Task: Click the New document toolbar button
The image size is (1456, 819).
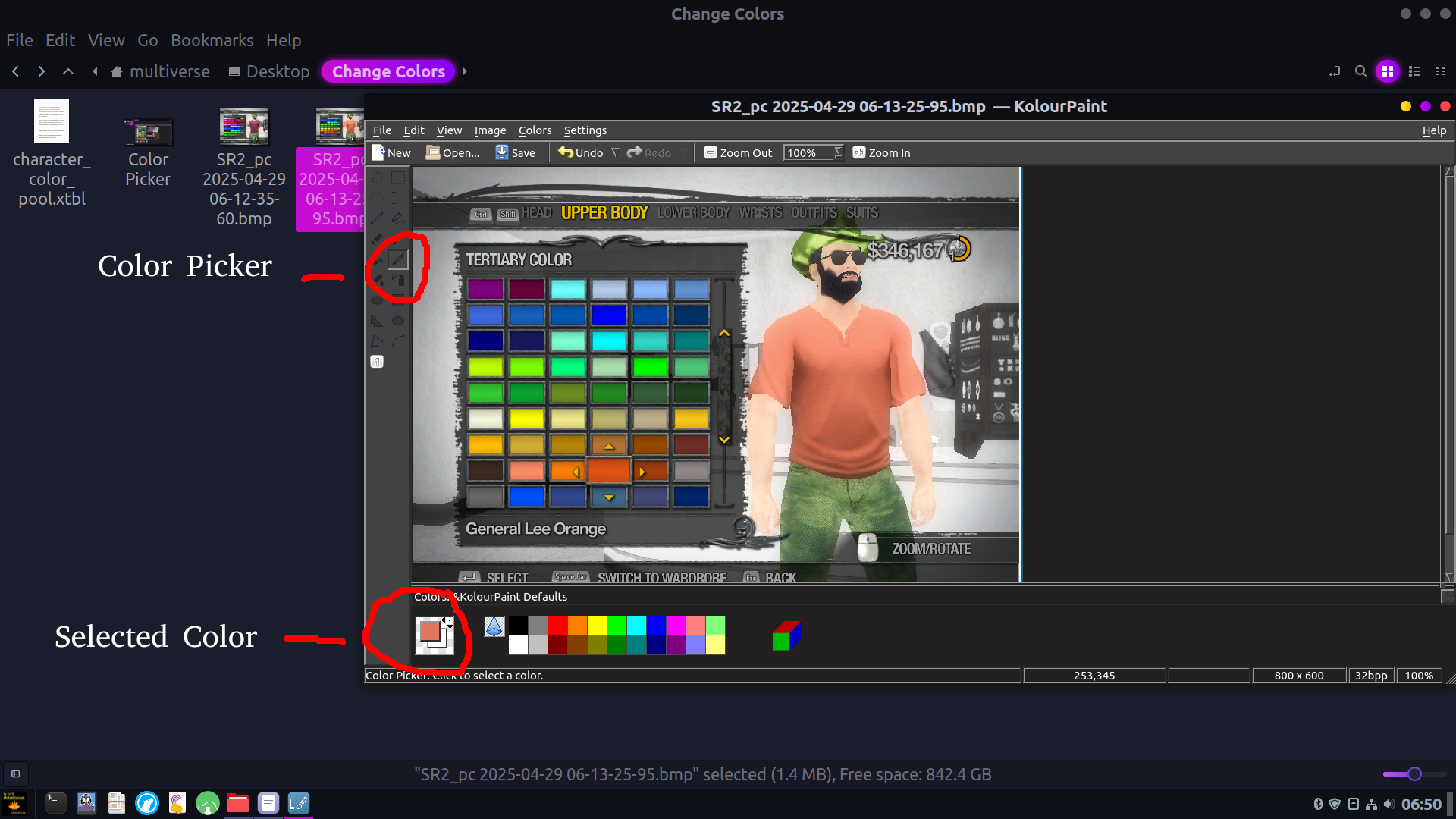Action: click(x=391, y=152)
